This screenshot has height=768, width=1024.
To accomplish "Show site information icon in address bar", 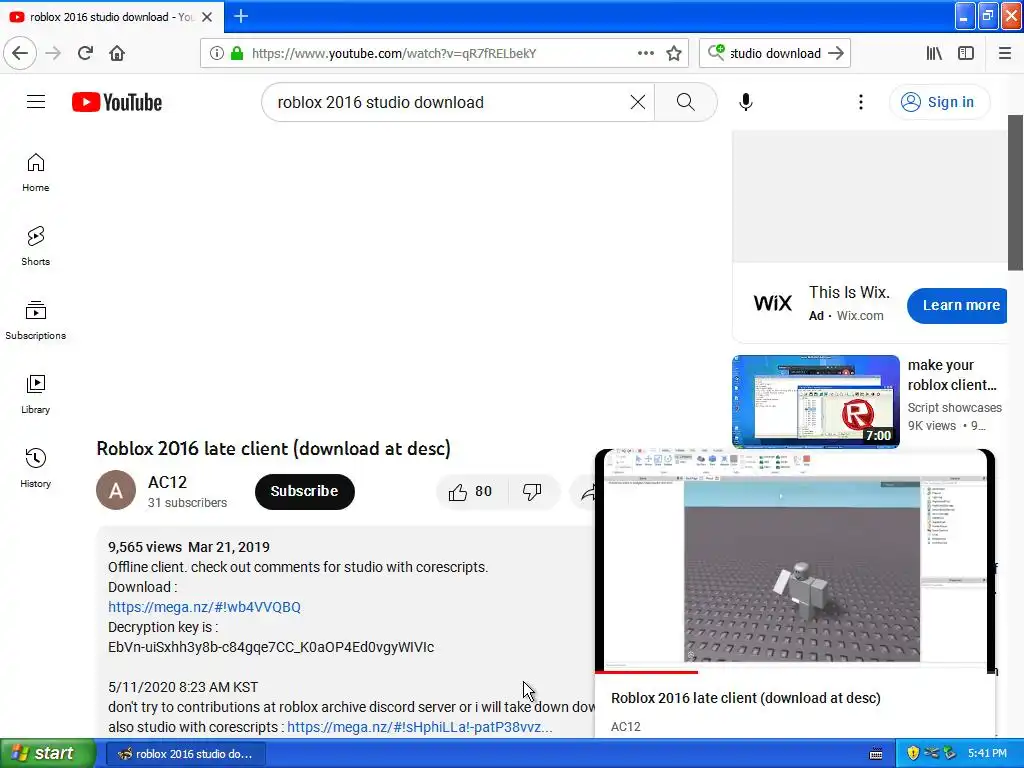I will coord(217,53).
